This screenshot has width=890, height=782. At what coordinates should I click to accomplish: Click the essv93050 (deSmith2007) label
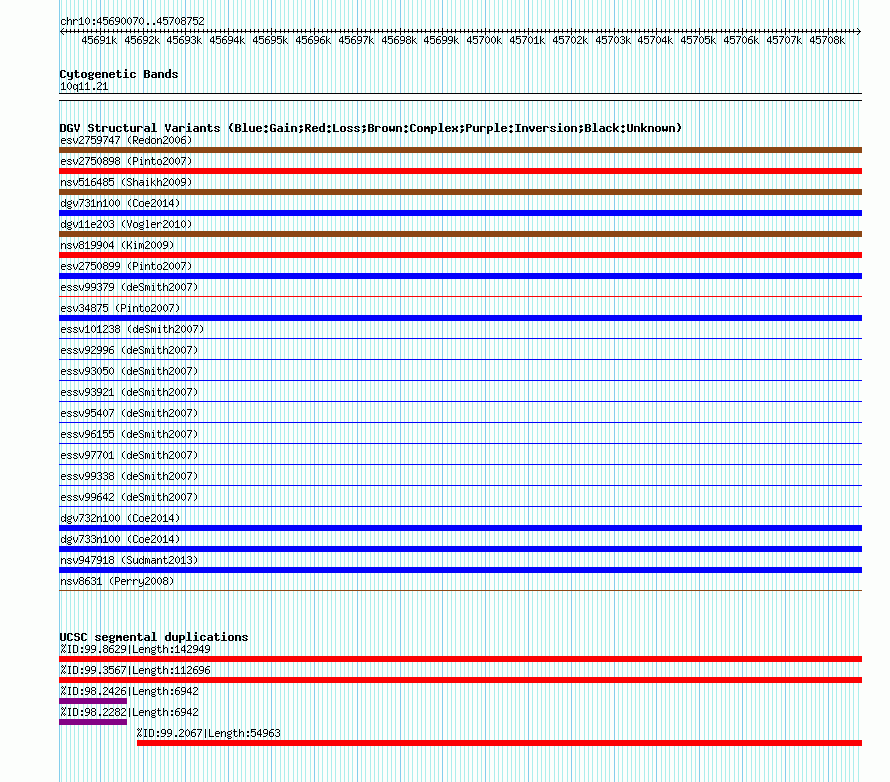(129, 371)
